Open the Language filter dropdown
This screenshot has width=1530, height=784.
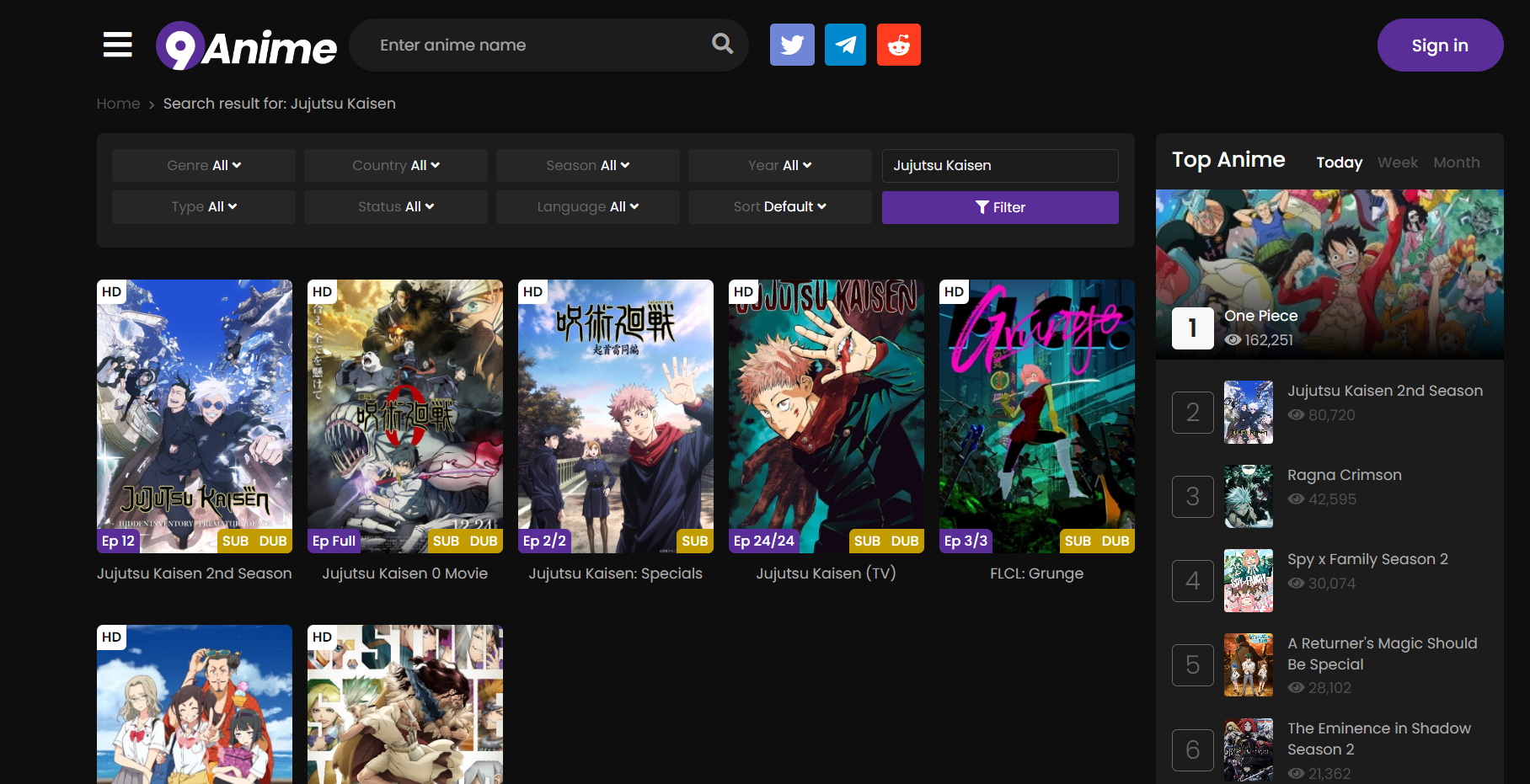click(587, 207)
